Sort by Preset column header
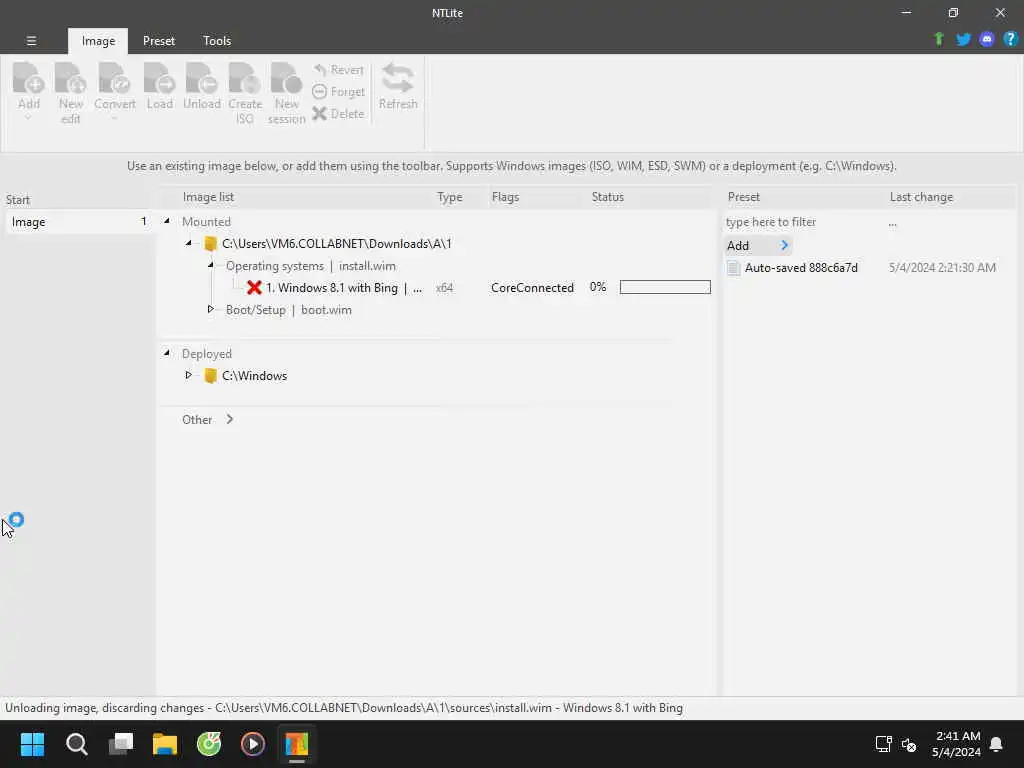 coord(744,197)
